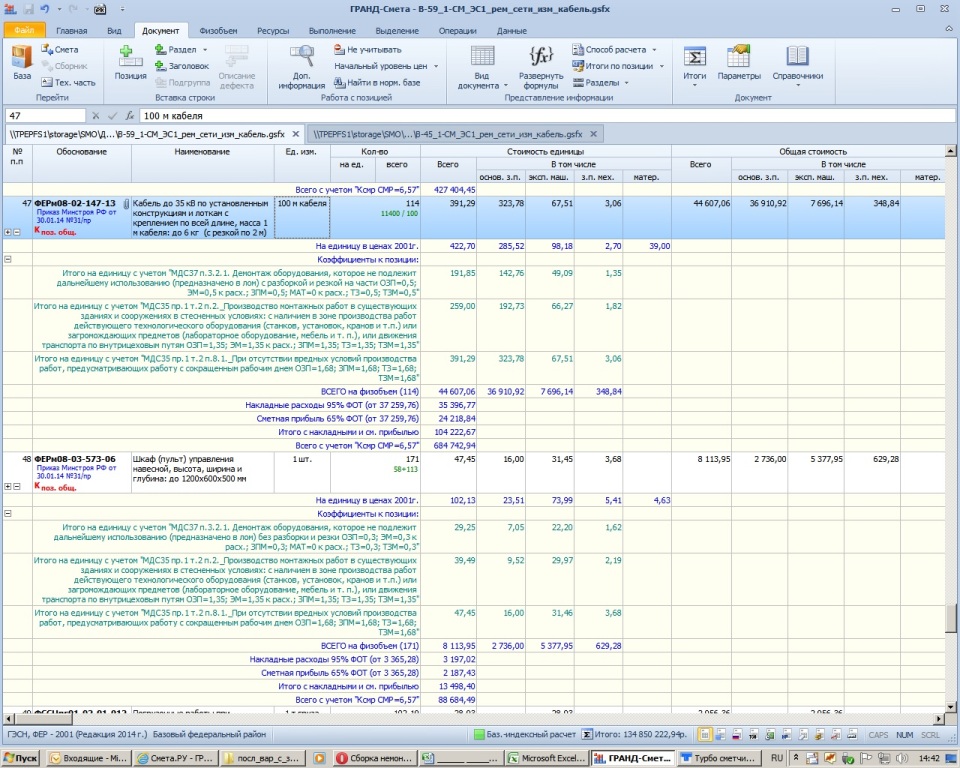Switch to the В-45_1-СМ document tab
Viewport: 960px width, 768px height.
[447, 133]
